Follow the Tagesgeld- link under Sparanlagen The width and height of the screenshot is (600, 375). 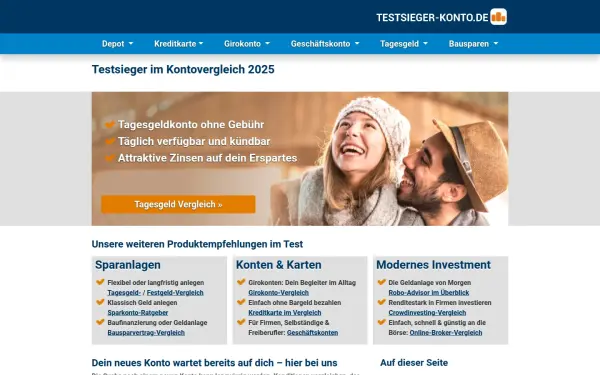point(124,293)
